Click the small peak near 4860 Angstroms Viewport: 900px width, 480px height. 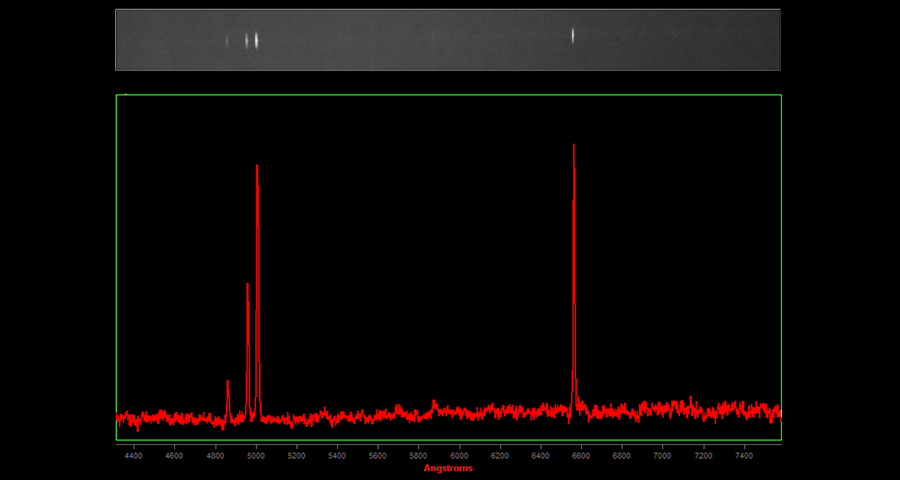(228, 383)
